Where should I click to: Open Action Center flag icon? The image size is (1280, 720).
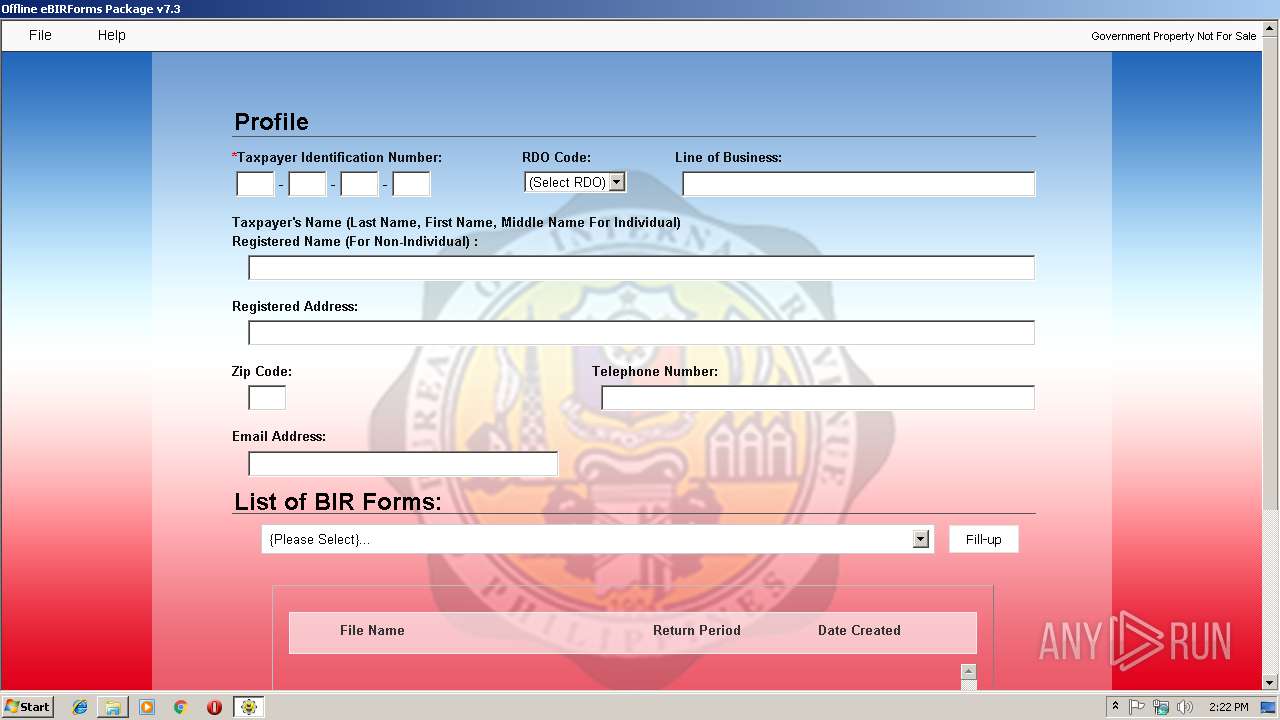tap(1137, 707)
